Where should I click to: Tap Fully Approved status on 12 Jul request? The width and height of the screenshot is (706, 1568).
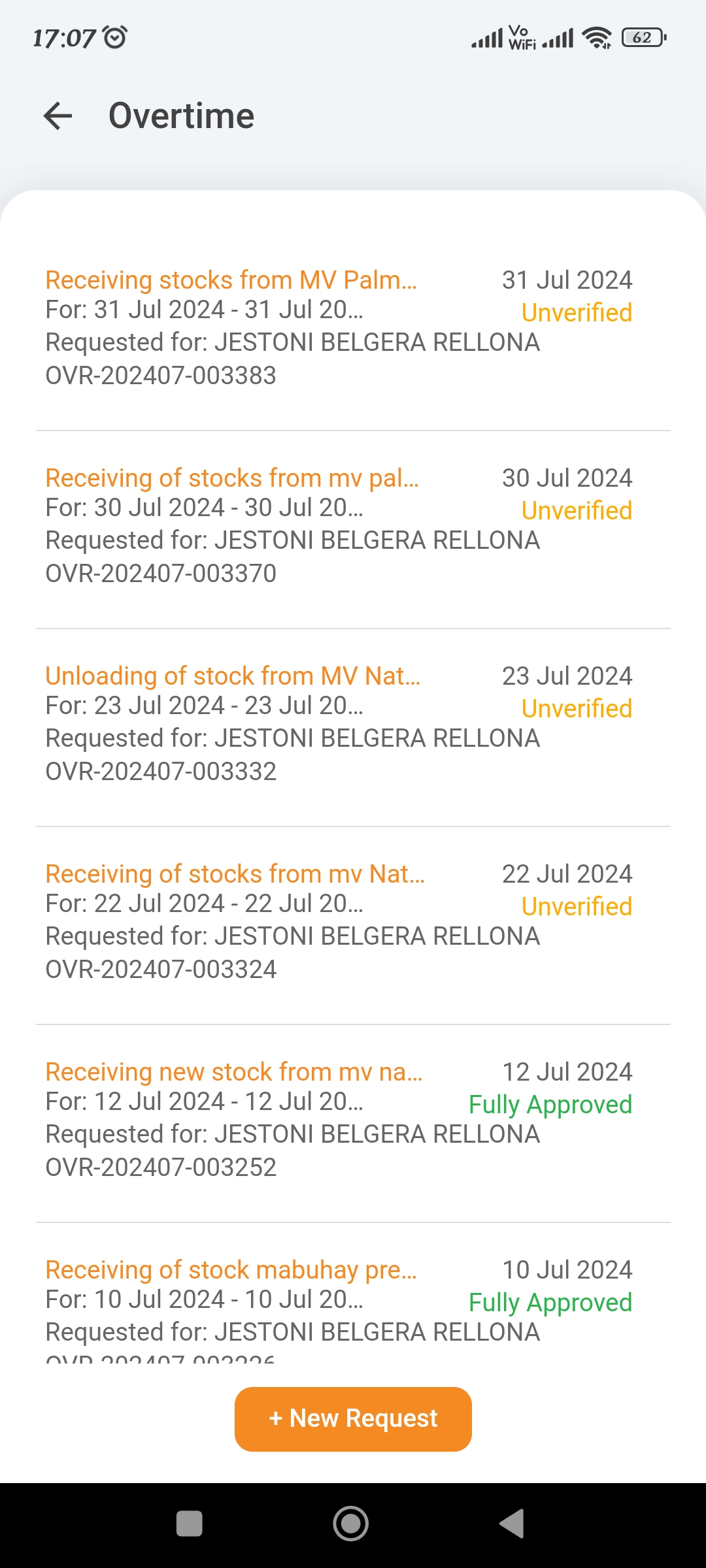[x=550, y=1105]
